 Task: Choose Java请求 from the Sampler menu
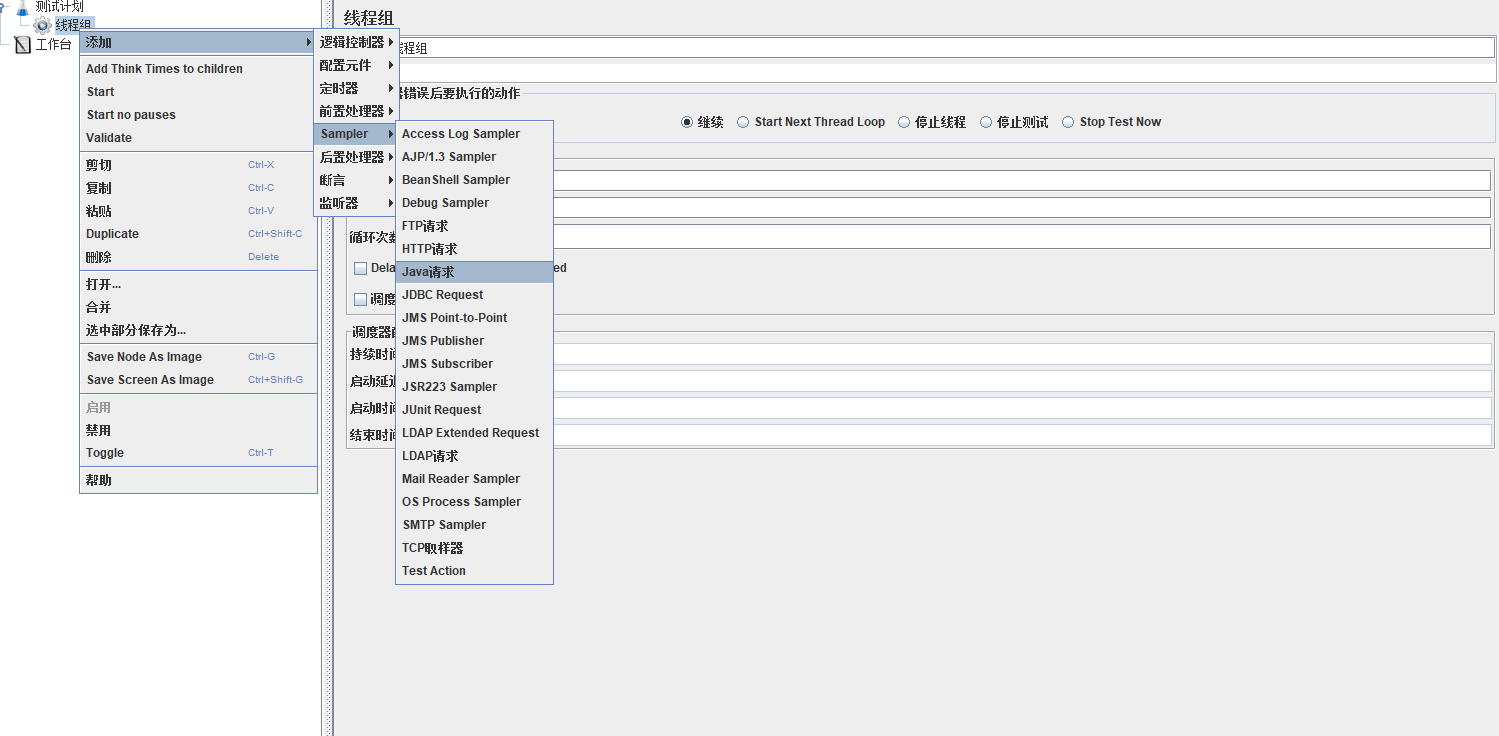(427, 271)
